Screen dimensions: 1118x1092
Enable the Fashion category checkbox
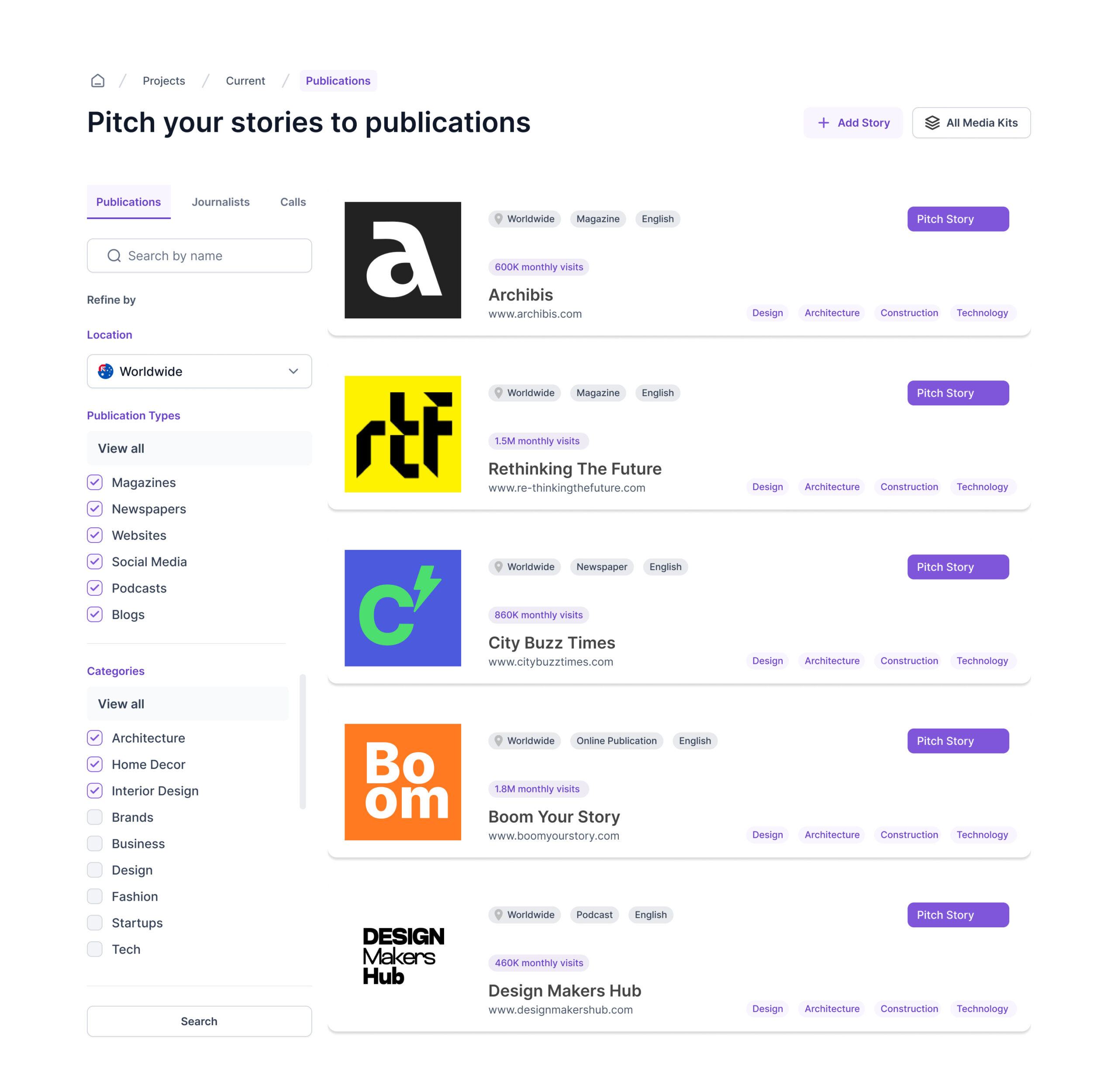(x=95, y=896)
